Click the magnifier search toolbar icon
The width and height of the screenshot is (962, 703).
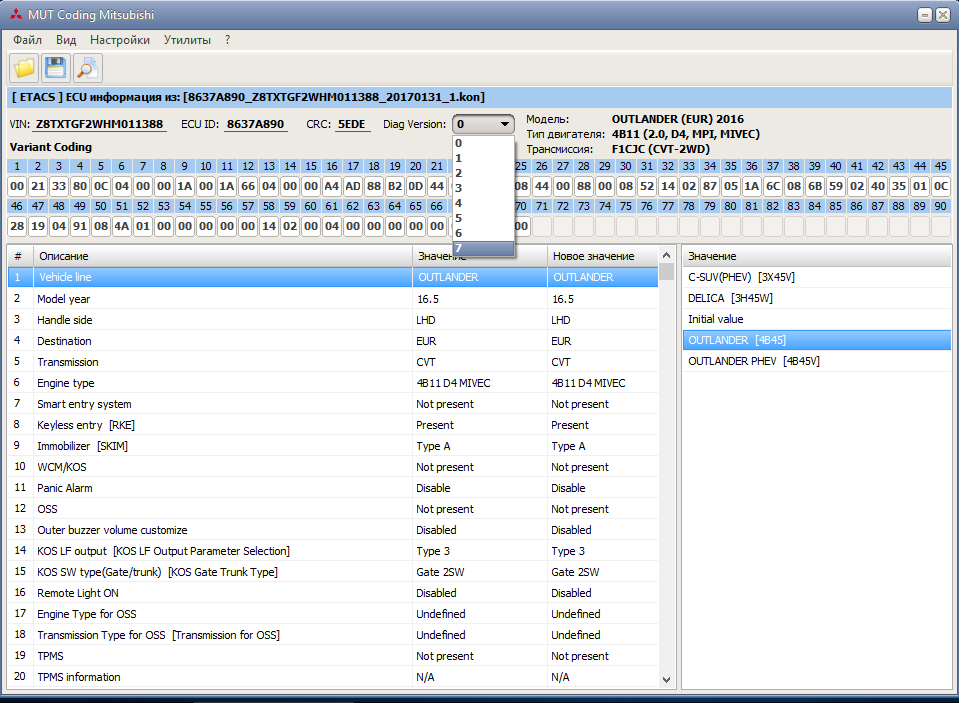click(87, 67)
